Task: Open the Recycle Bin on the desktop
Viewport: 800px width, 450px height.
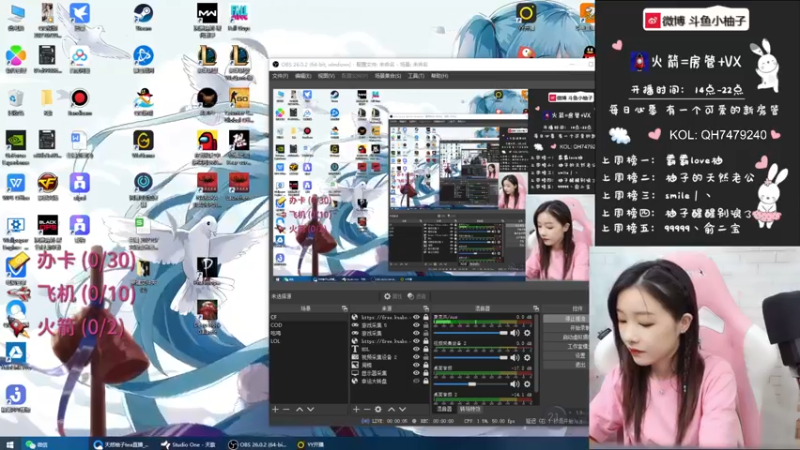Action: tap(16, 102)
